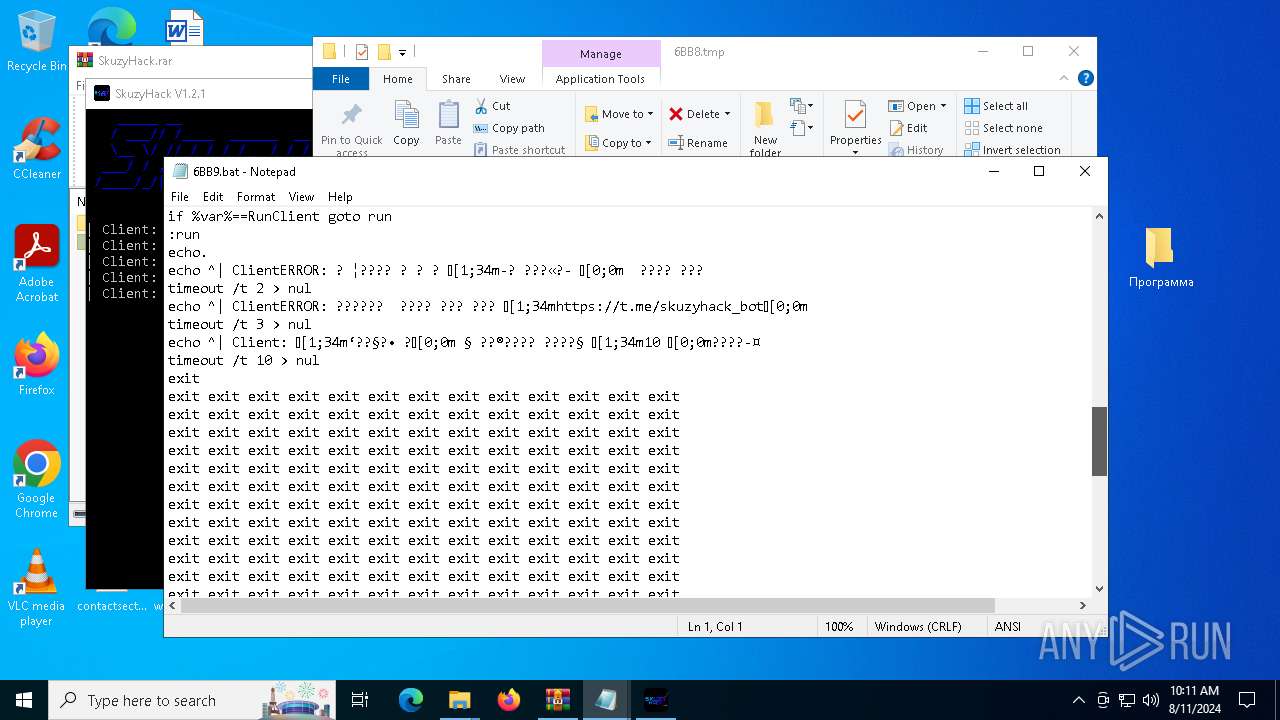The width and height of the screenshot is (1280, 720).
Task: Open the Application Tools tab
Action: (x=600, y=79)
